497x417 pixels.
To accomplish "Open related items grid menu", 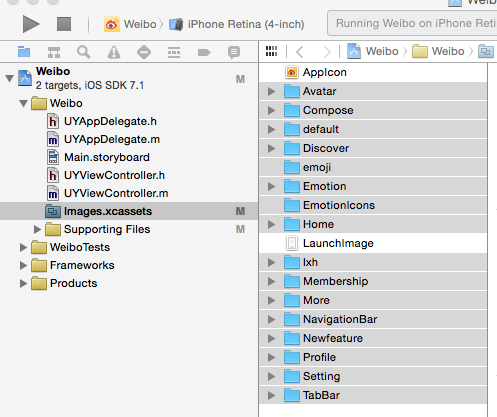I will pos(271,51).
